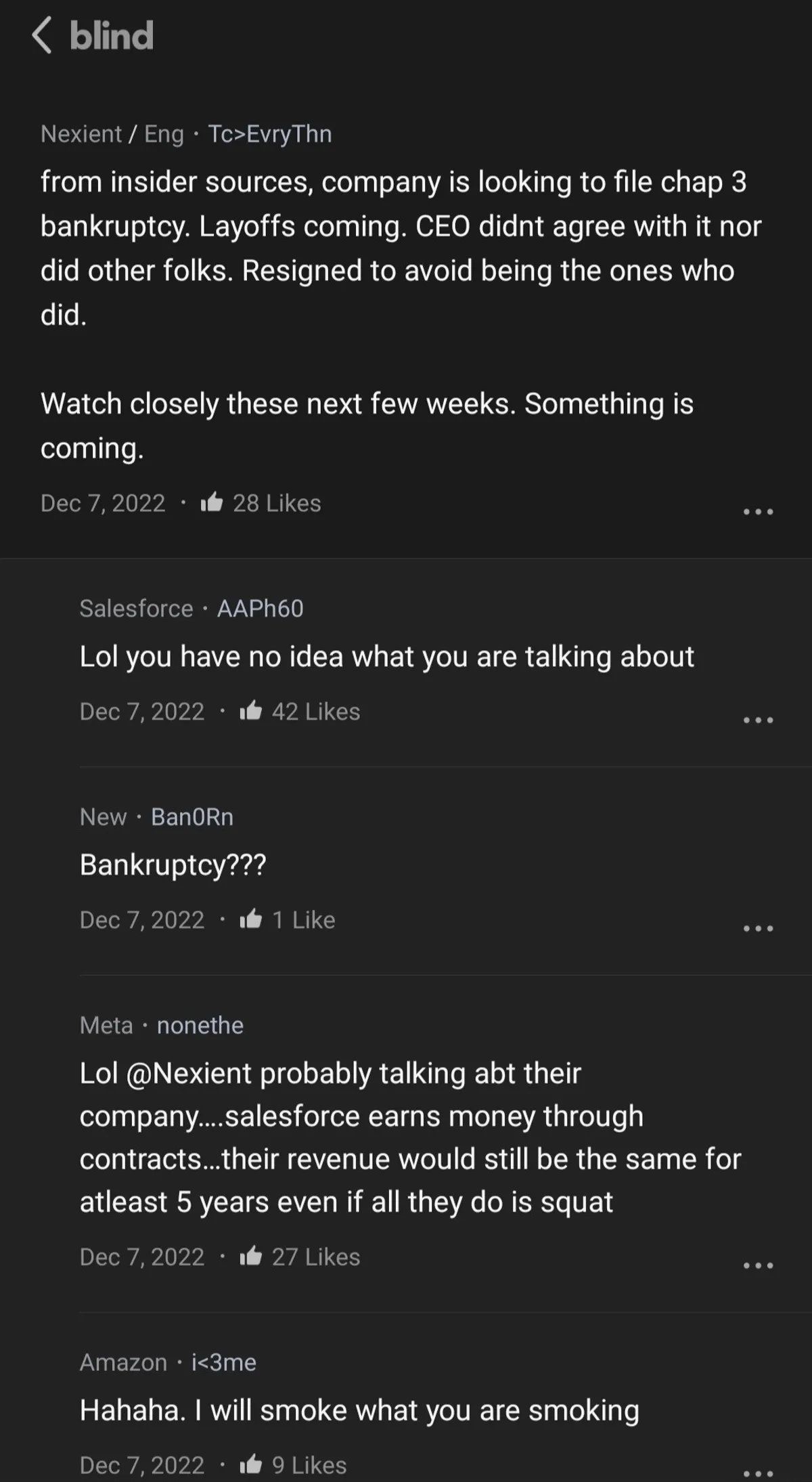This screenshot has height=1482, width=812.
Task: Open the BanORn user profile
Action: tap(192, 817)
